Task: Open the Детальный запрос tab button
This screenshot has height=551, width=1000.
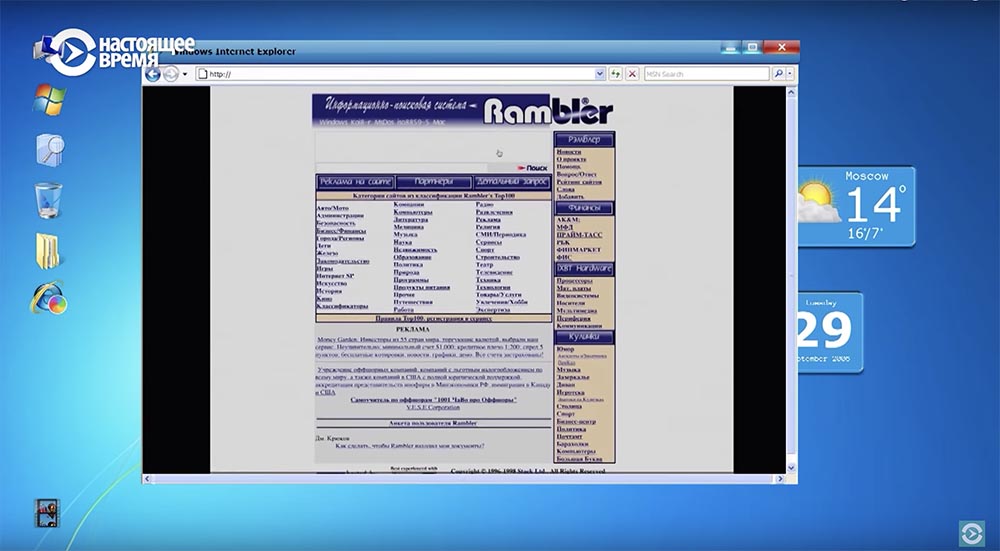Action: [x=512, y=182]
